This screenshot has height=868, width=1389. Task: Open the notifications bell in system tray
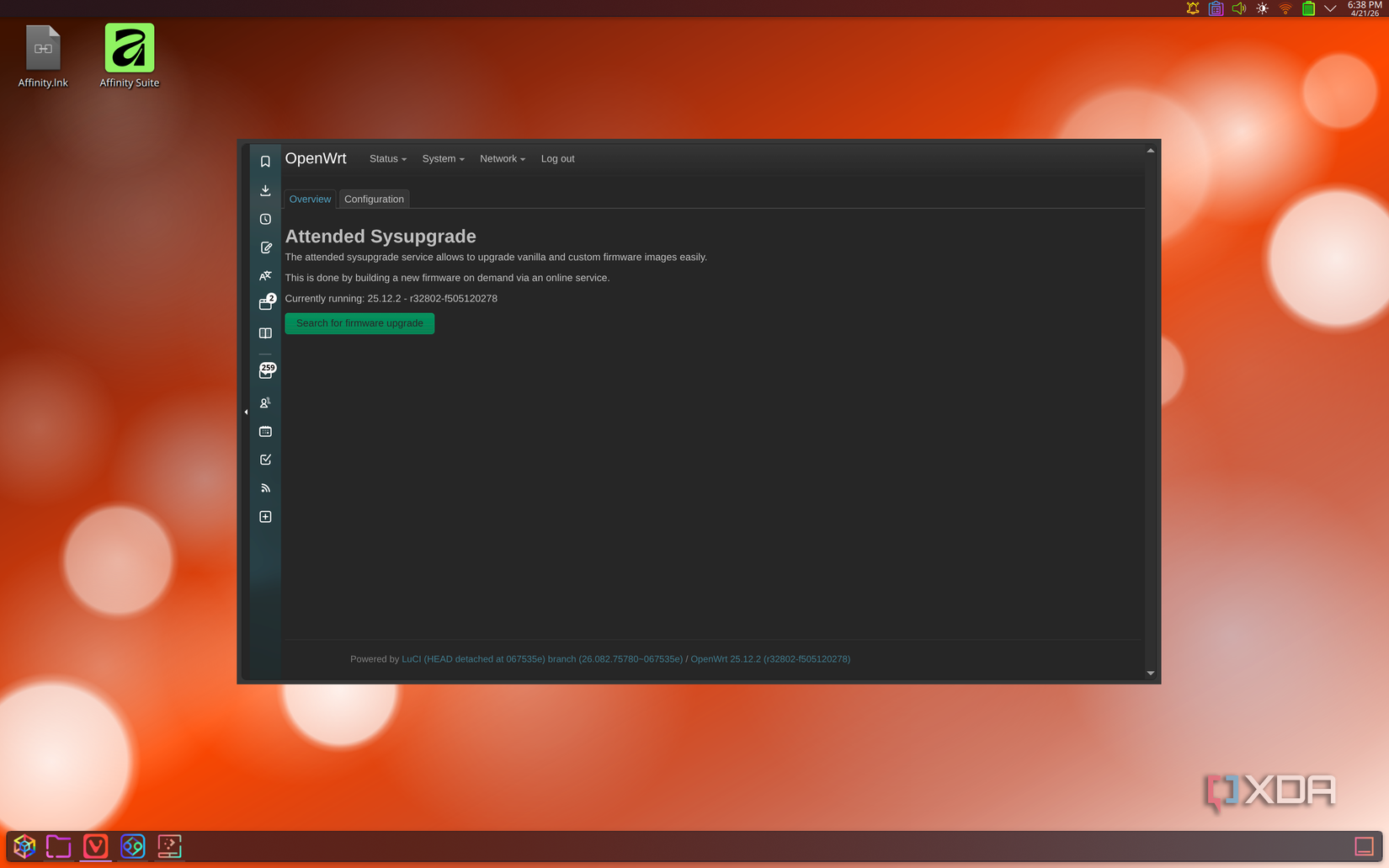[1193, 8]
